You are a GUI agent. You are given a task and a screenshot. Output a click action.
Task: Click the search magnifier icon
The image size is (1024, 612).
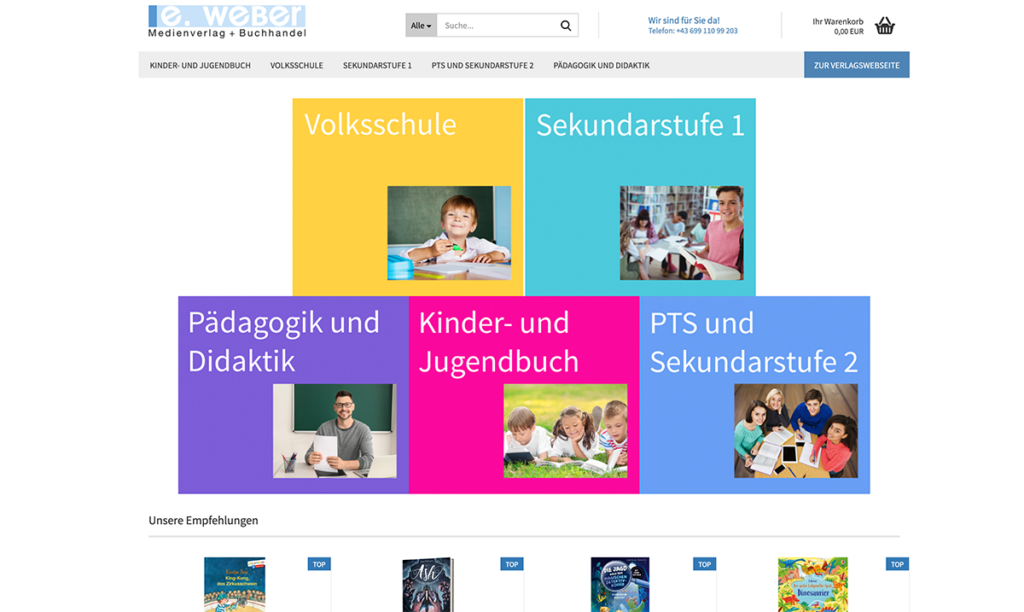click(565, 26)
